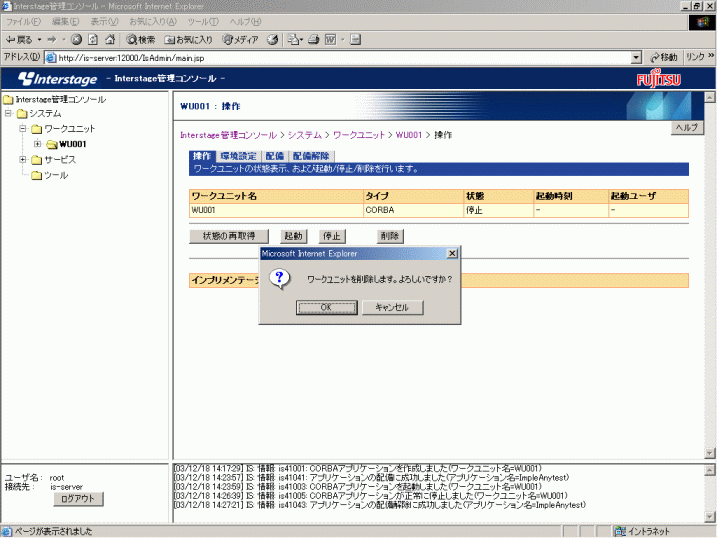Image resolution: width=717 pixels, height=538 pixels.
Task: Open the Search (検索) toolbar button
Action: point(140,40)
